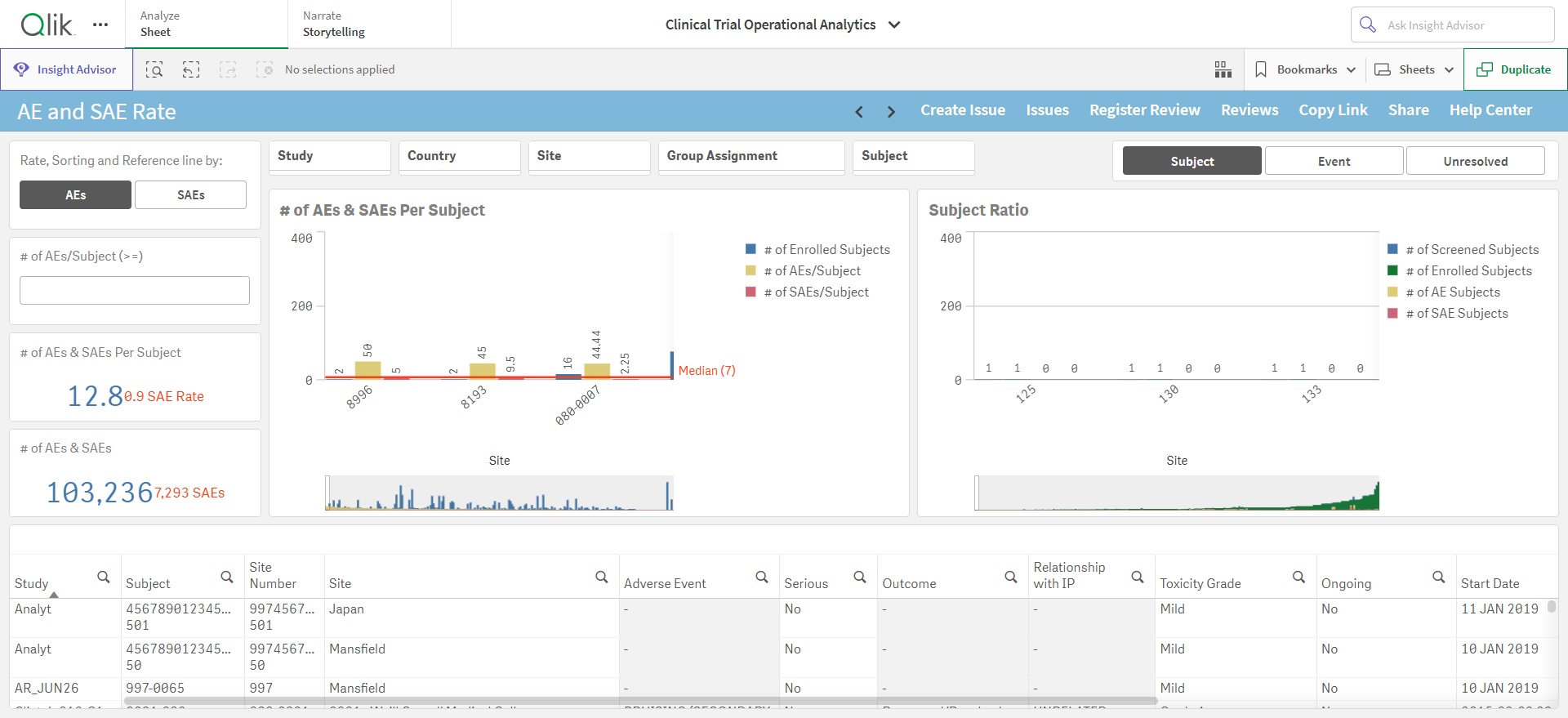This screenshot has width=1568, height=718.
Task: Go to the next sheet arrow
Action: pos(891,111)
